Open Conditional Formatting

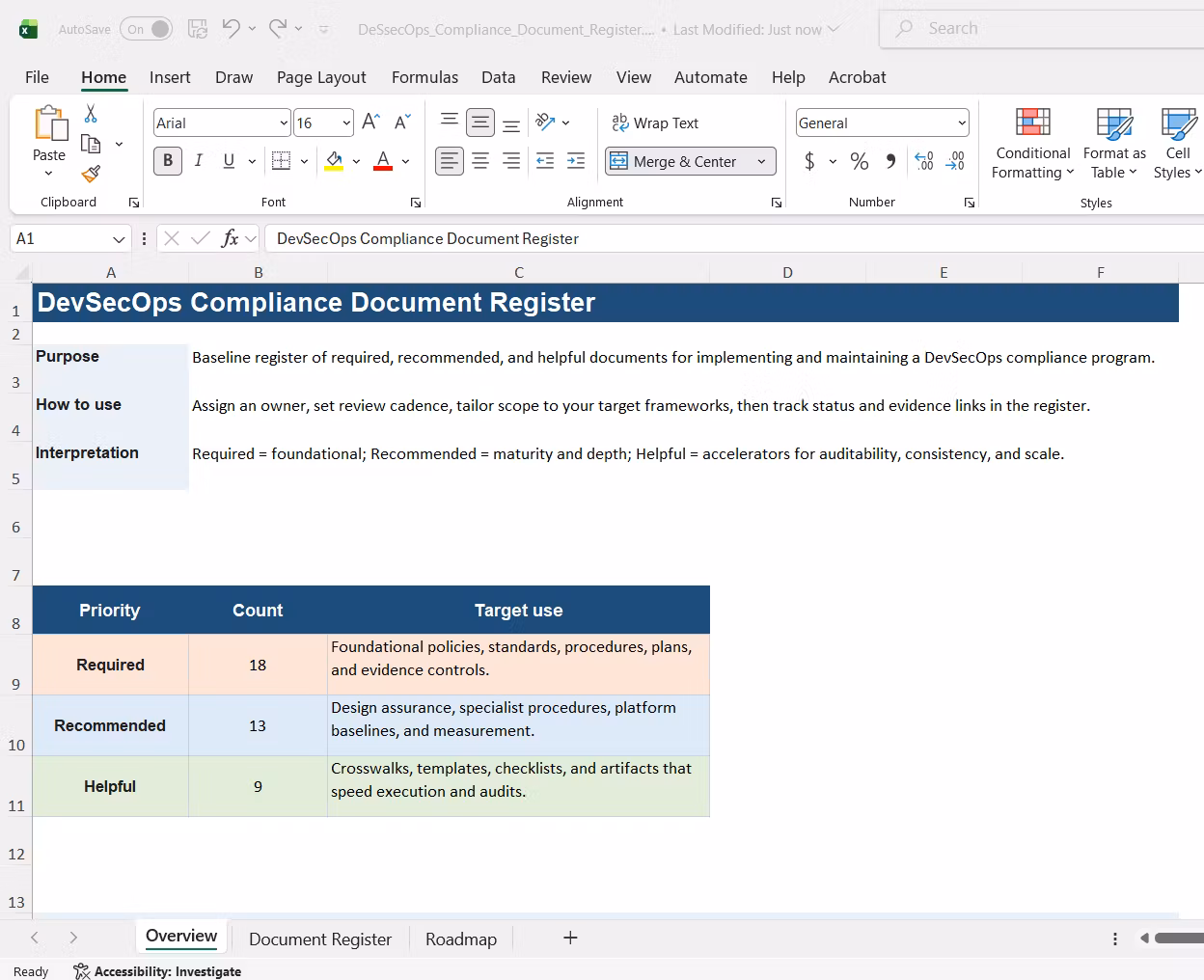click(x=1032, y=144)
